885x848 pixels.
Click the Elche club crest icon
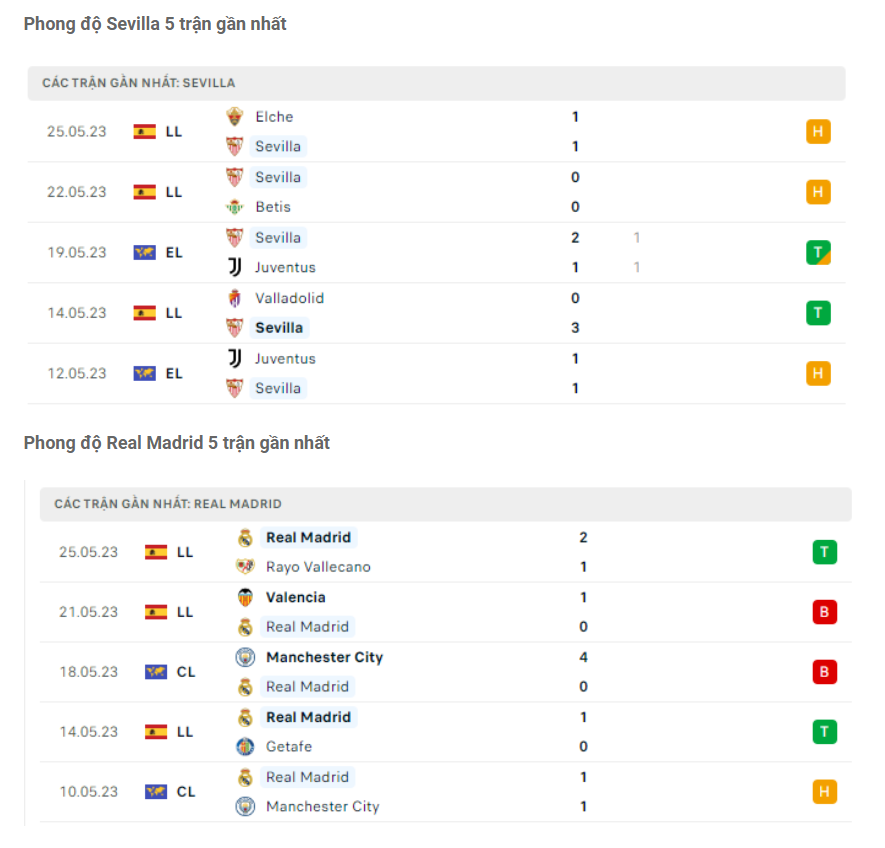tap(235, 117)
